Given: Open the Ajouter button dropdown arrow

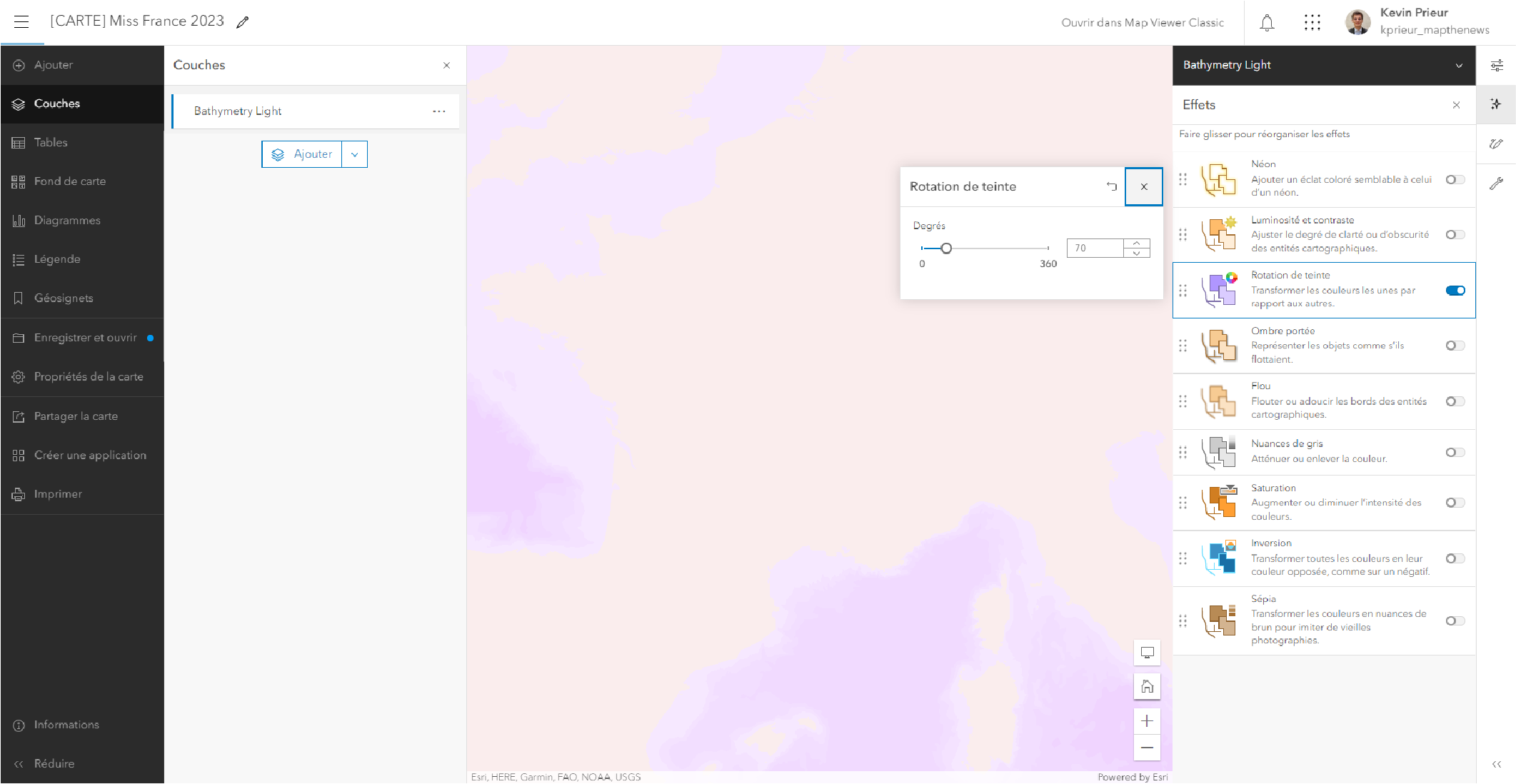Looking at the screenshot, I should coord(354,154).
